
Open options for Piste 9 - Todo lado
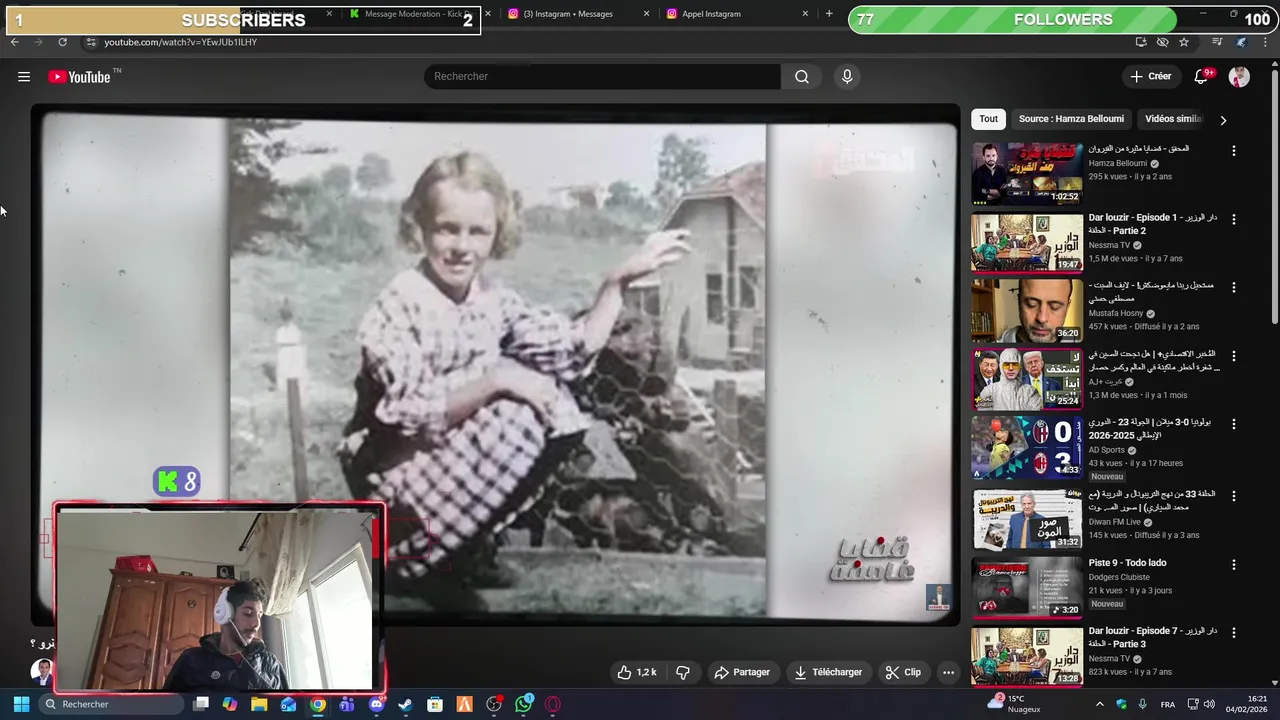pyautogui.click(x=1233, y=565)
